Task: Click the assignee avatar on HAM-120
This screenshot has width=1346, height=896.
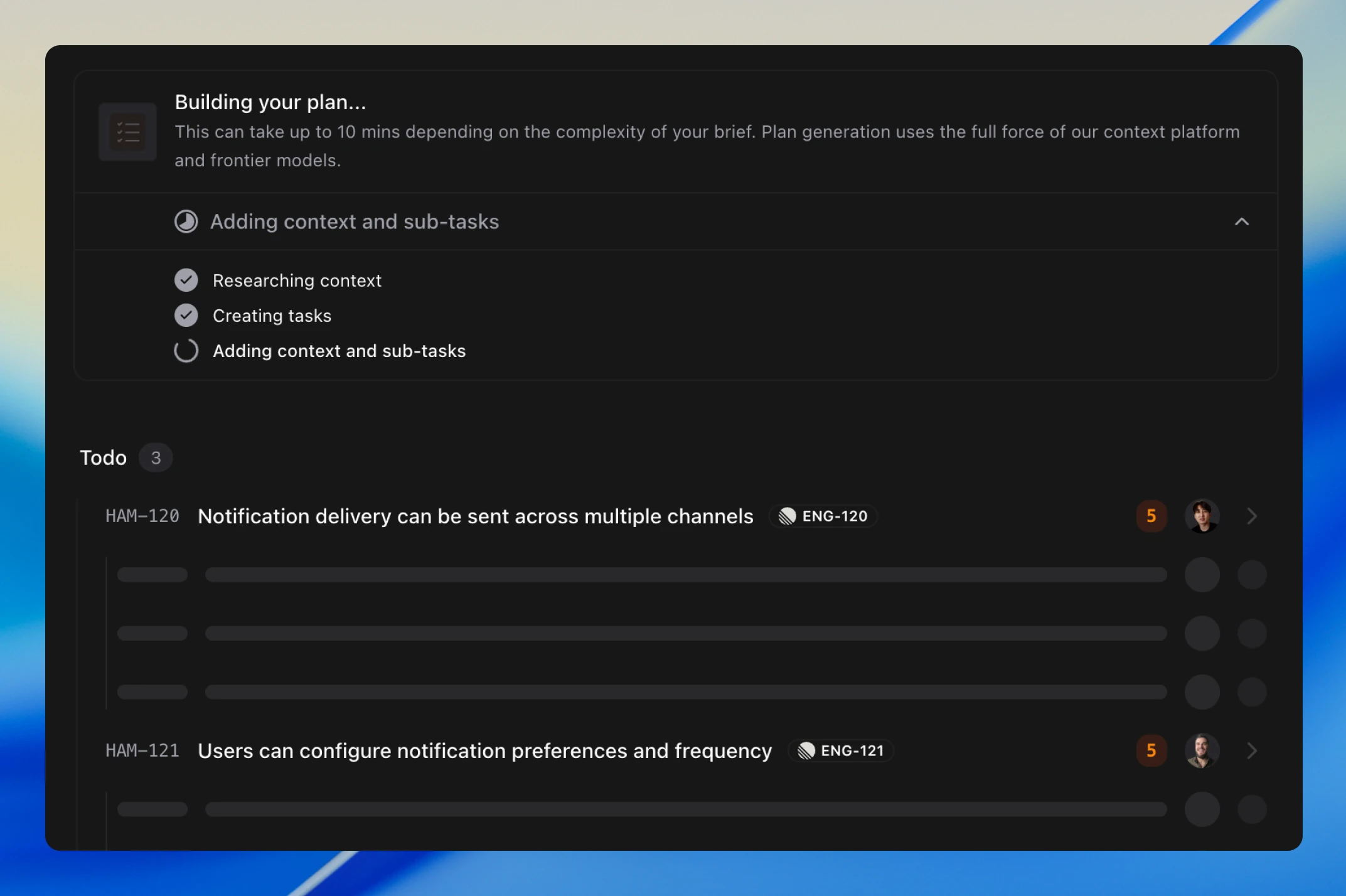Action: [x=1202, y=516]
